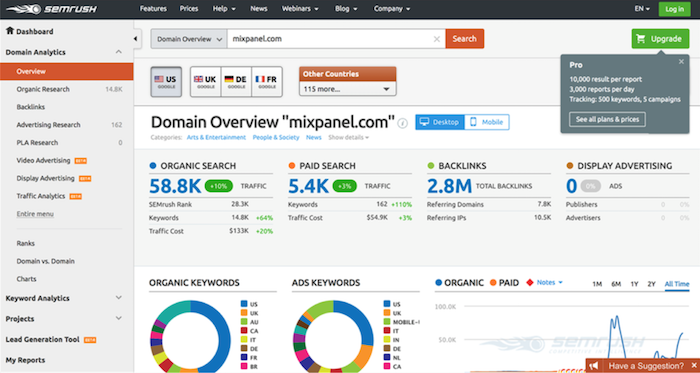Open Prices in top navigation
The height and width of the screenshot is (373, 700).
click(189, 9)
